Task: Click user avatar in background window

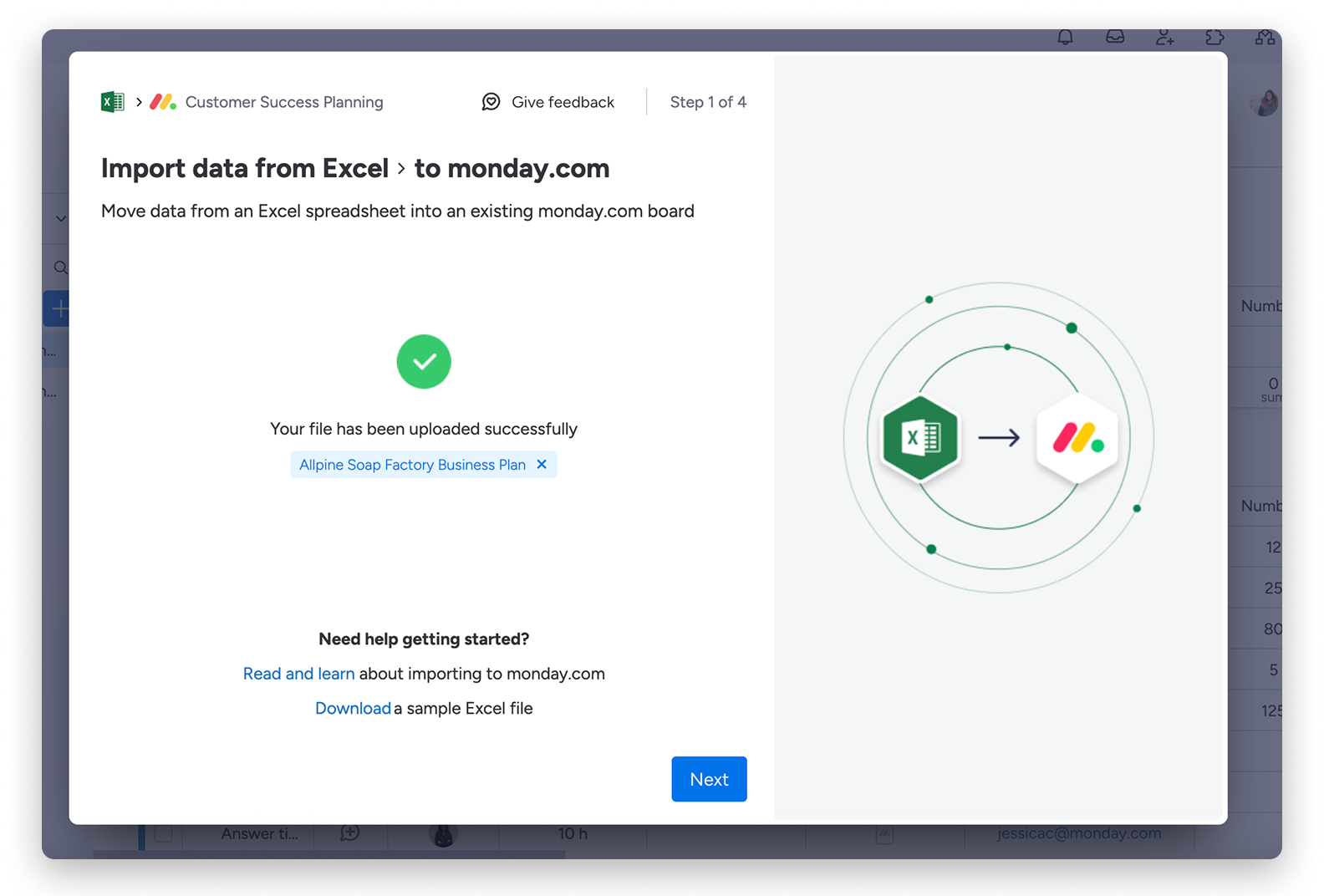Action: (1265, 103)
